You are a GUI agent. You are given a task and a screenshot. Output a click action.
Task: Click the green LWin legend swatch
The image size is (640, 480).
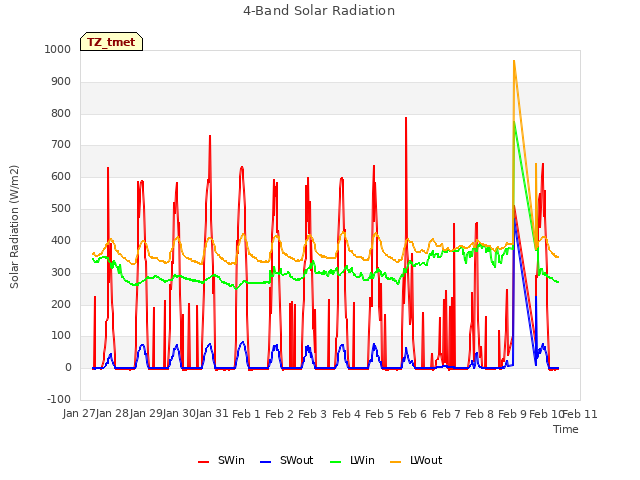click(x=335, y=462)
